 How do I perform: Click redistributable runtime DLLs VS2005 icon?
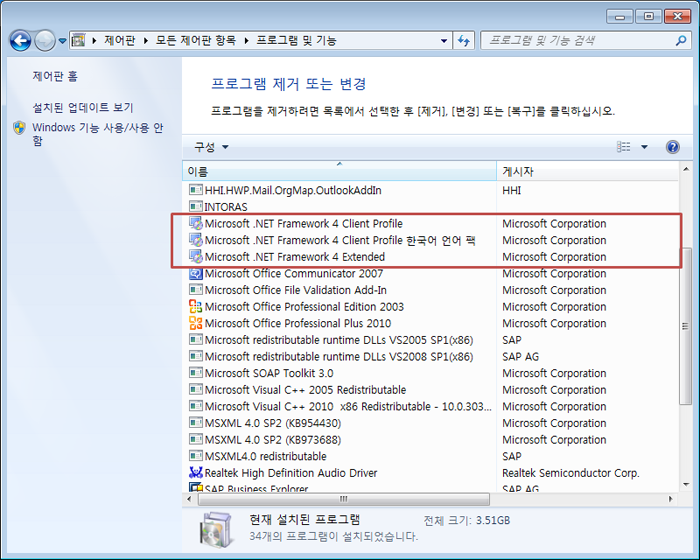coord(196,339)
